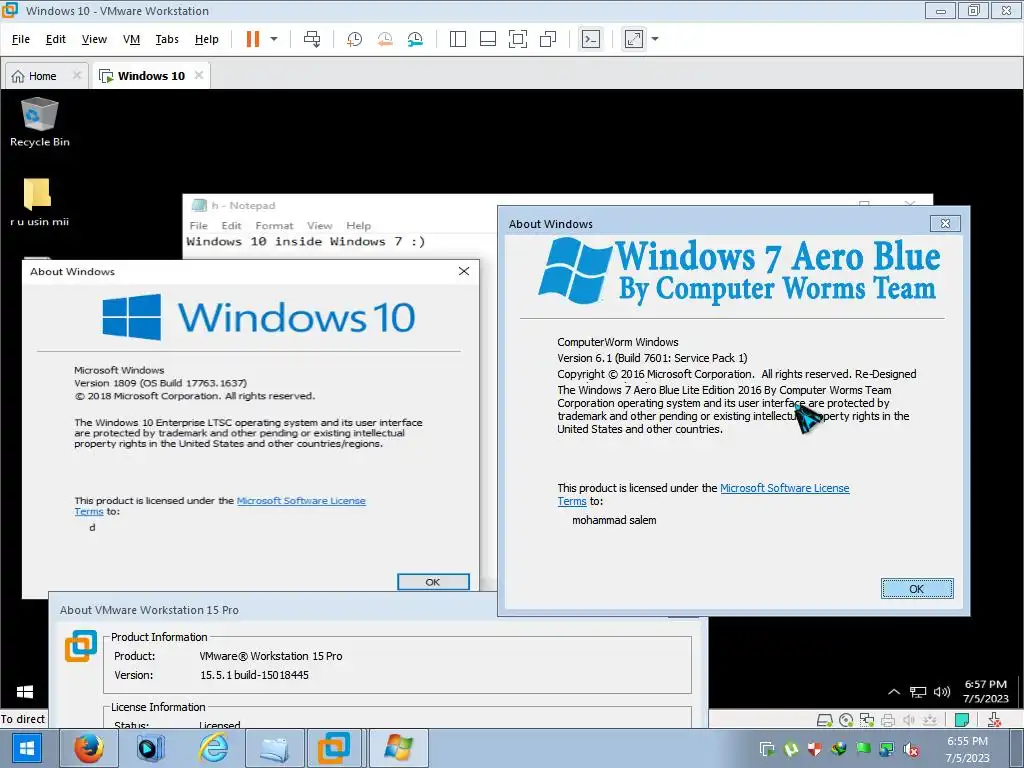
Task: Click the printer device status icon
Action: coord(888,720)
